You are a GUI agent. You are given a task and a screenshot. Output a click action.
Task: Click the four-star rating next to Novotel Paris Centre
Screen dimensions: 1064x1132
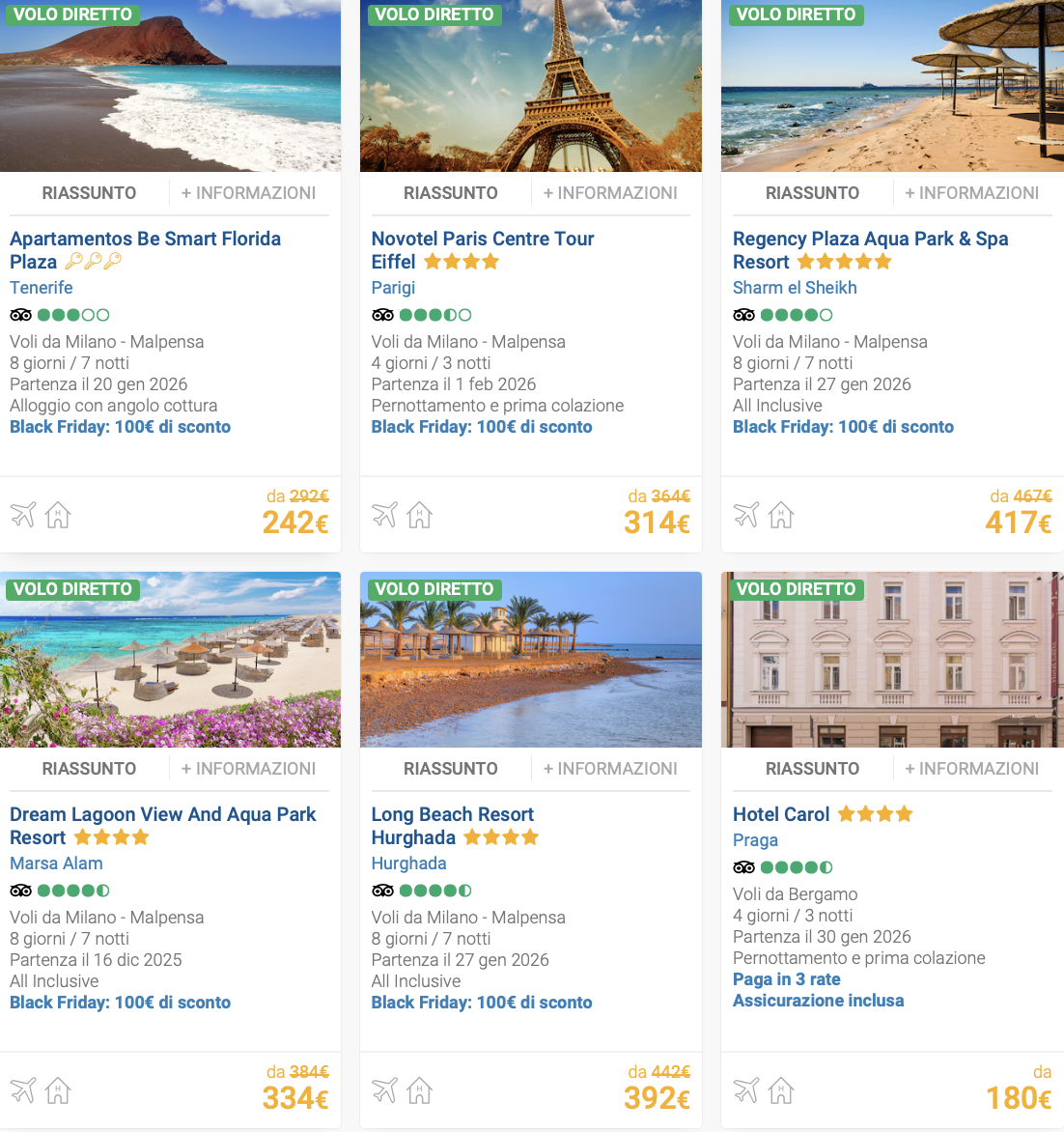[462, 261]
